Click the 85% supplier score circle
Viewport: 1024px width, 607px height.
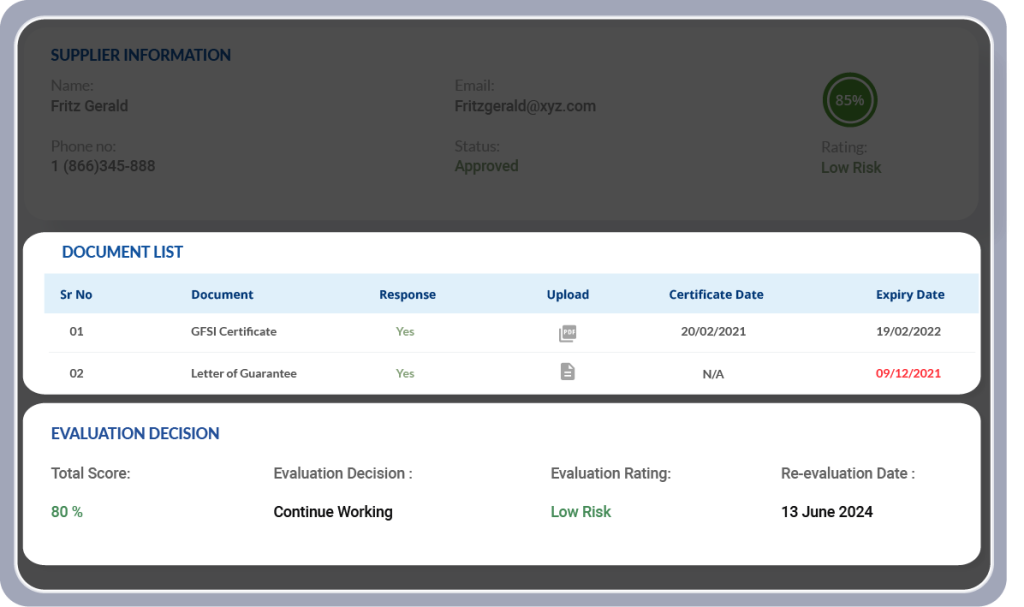[x=849, y=100]
